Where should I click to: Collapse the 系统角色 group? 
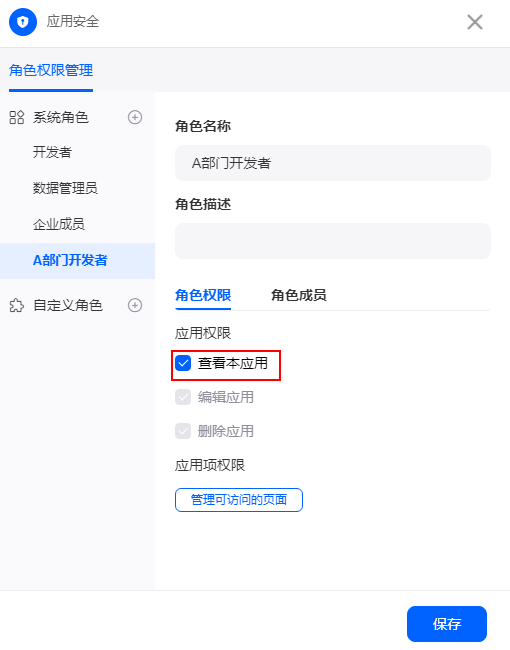[x=61, y=117]
